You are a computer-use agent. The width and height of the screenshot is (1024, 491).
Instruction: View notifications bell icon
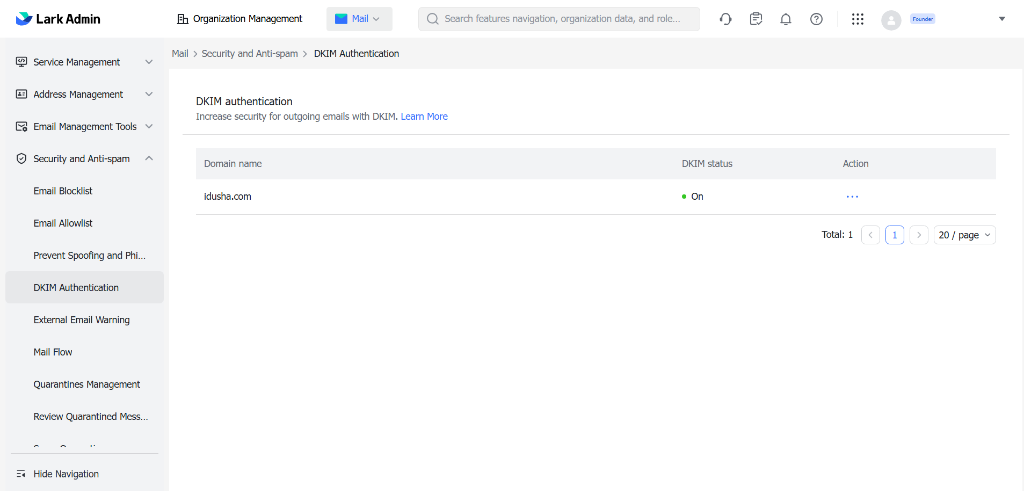(786, 19)
